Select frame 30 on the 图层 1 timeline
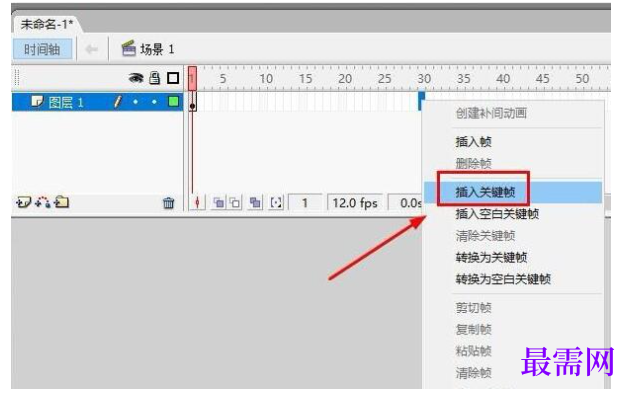The width and height of the screenshot is (633, 393). (421, 102)
